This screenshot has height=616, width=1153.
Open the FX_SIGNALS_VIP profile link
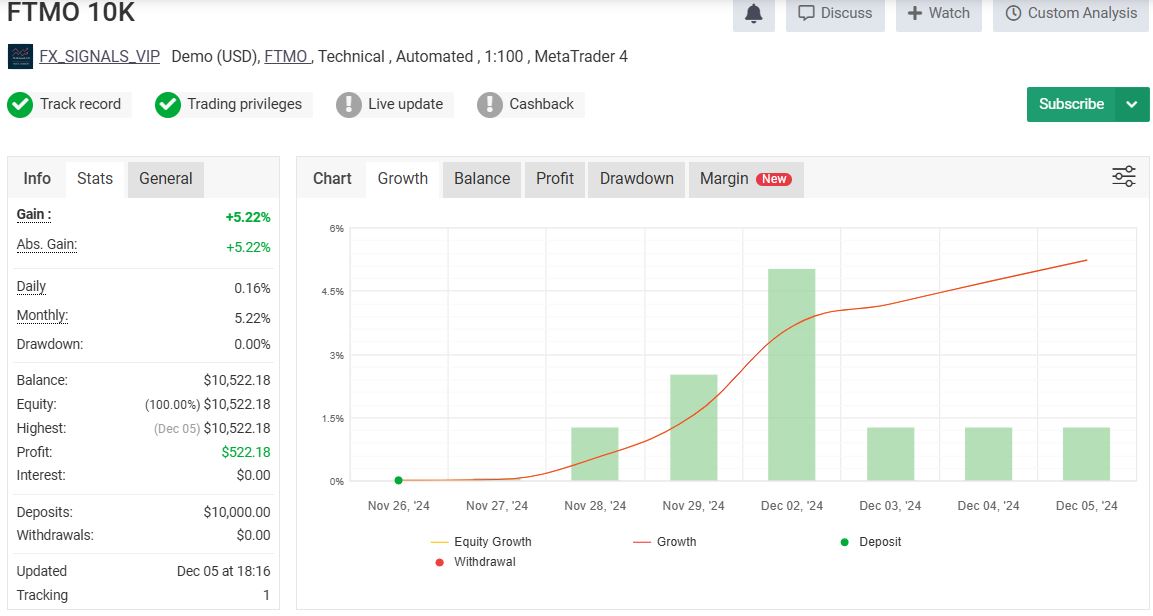99,57
